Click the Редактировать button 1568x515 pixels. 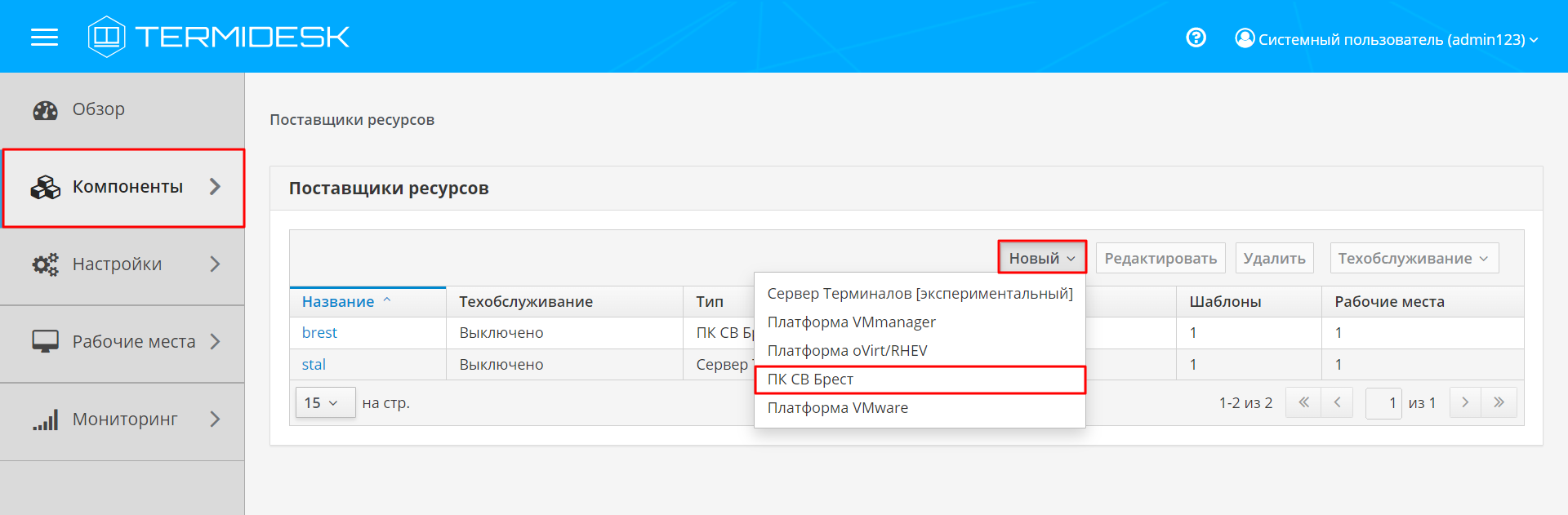click(x=1160, y=258)
